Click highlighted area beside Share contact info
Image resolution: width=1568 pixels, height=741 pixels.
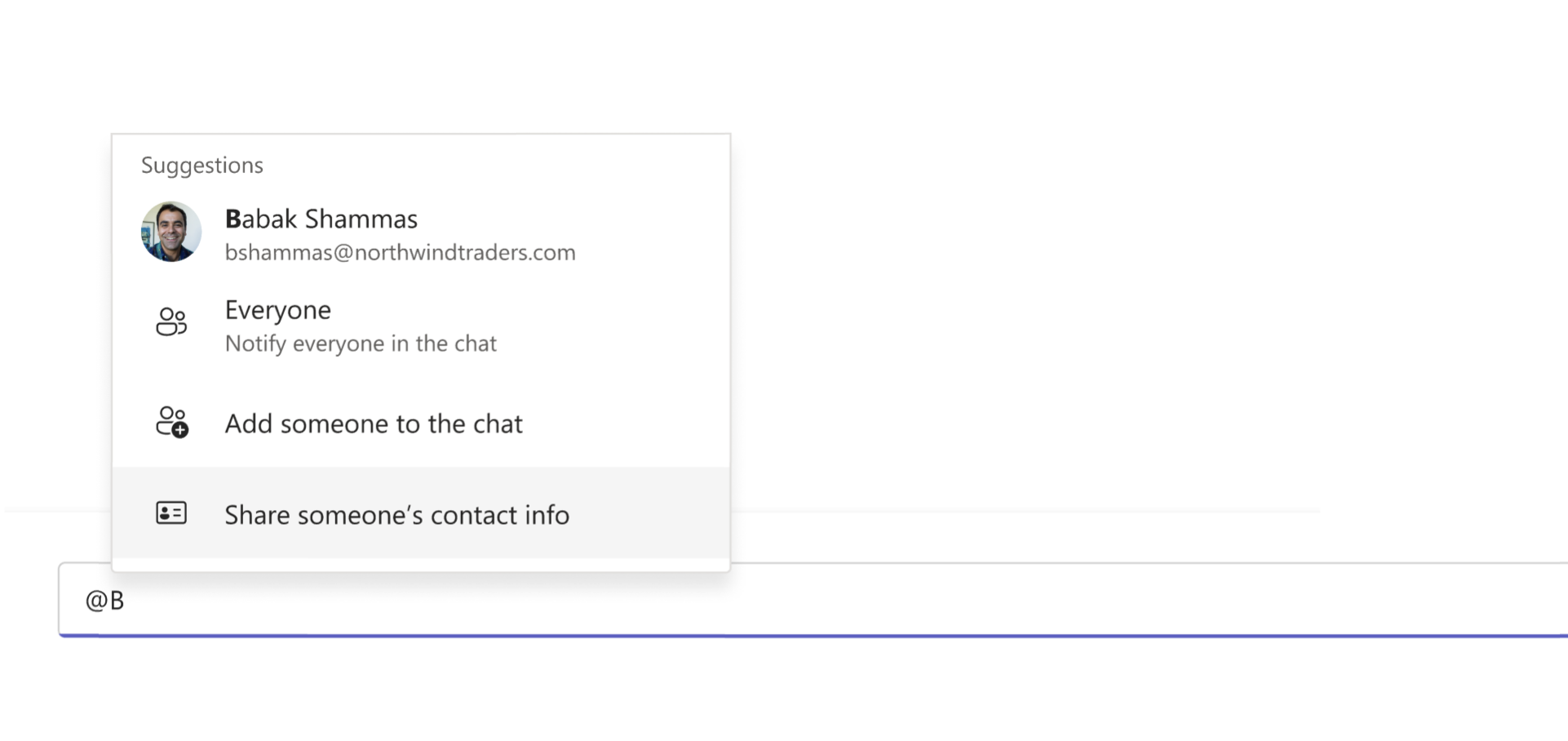coord(653,514)
